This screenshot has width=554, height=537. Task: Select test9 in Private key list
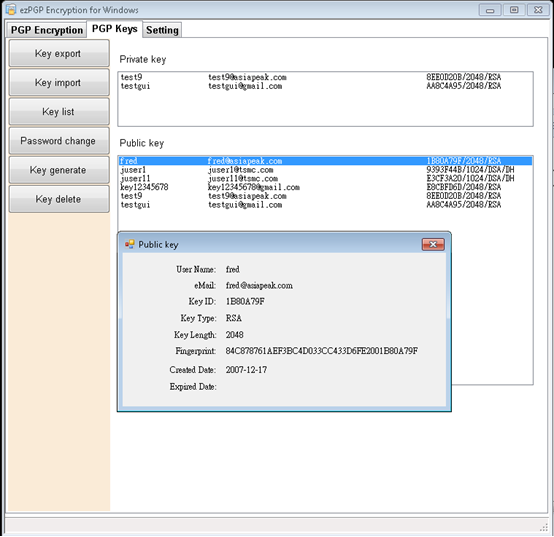click(325, 77)
